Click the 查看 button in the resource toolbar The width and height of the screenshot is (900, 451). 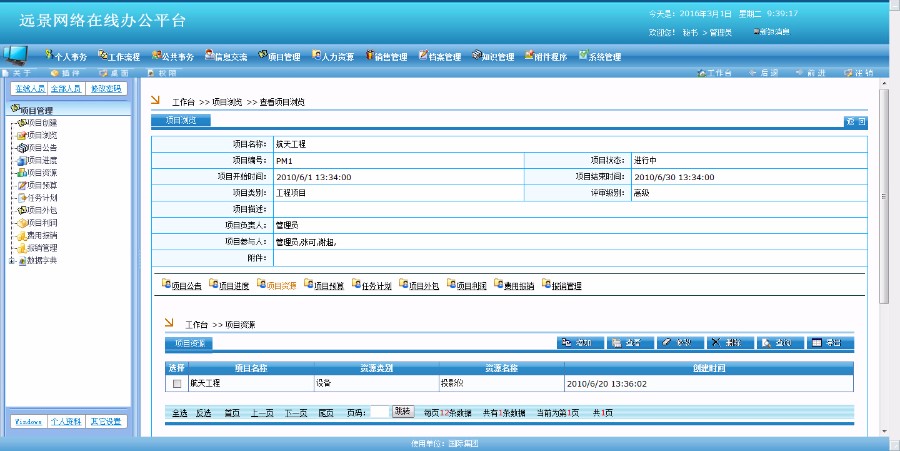coord(630,343)
